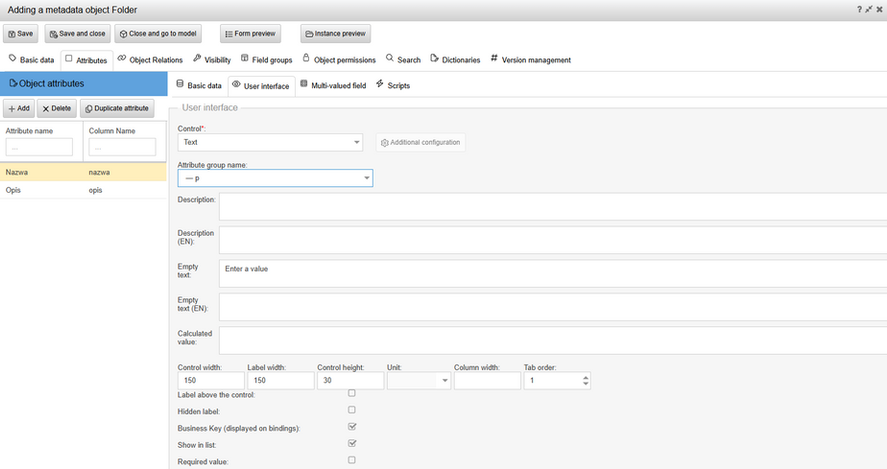The width and height of the screenshot is (887, 469).
Task: Delete the selected attribute
Action: (57, 108)
